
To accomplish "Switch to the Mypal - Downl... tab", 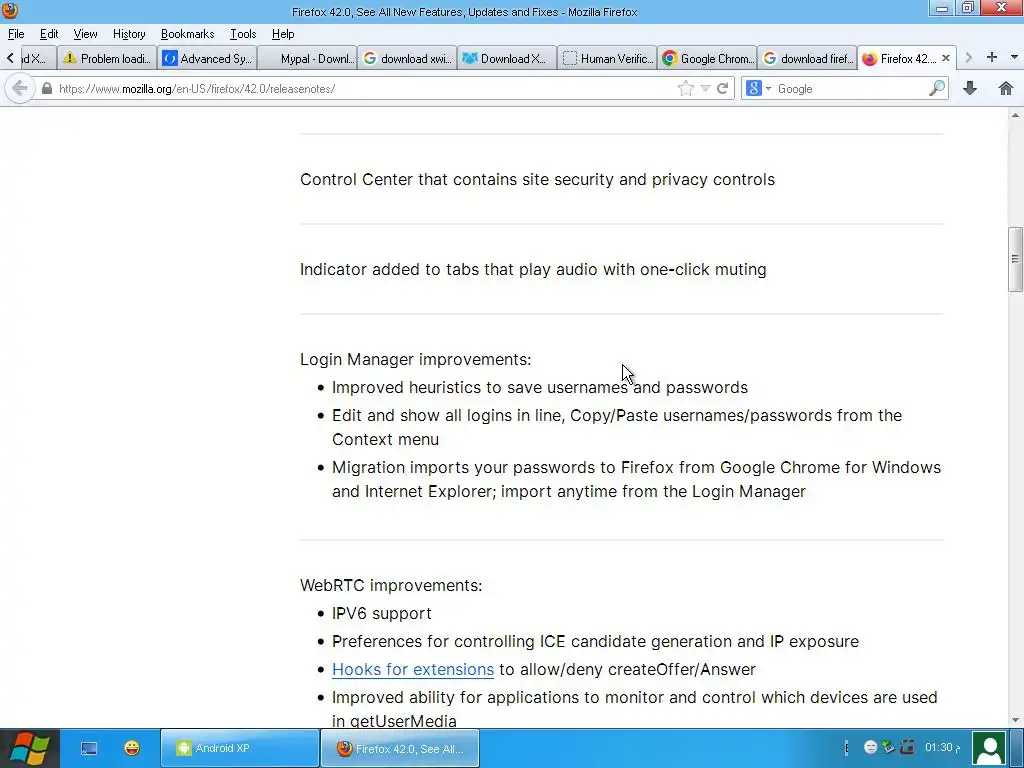I will pos(308,58).
